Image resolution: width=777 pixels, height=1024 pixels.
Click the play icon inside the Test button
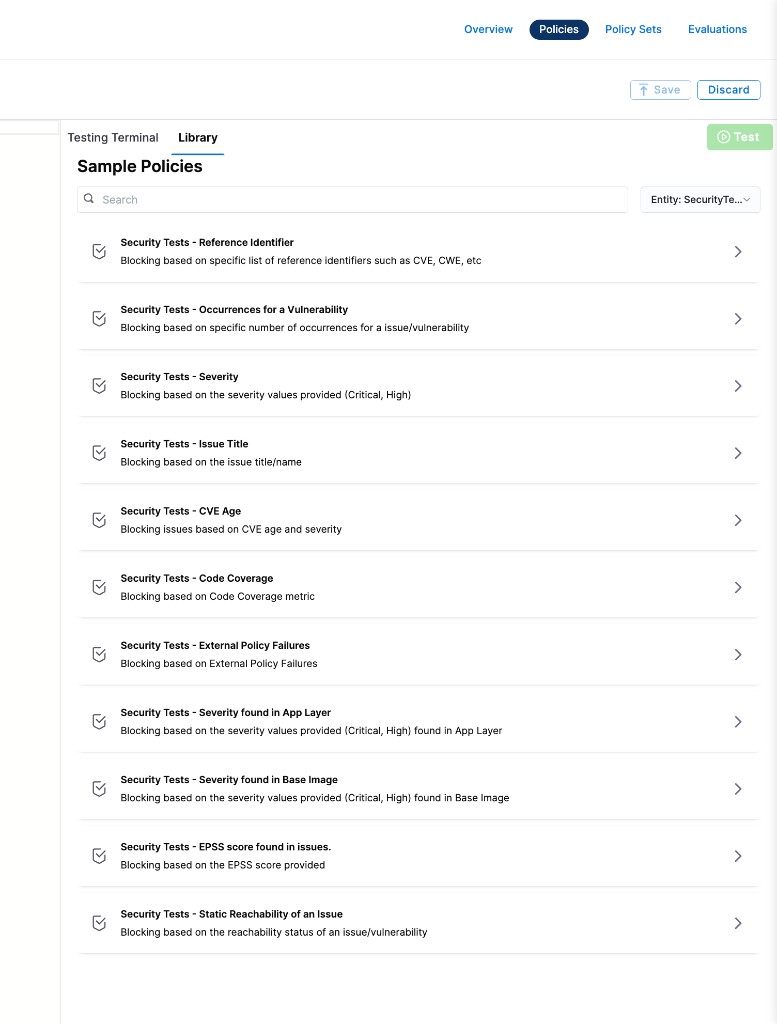pos(722,137)
